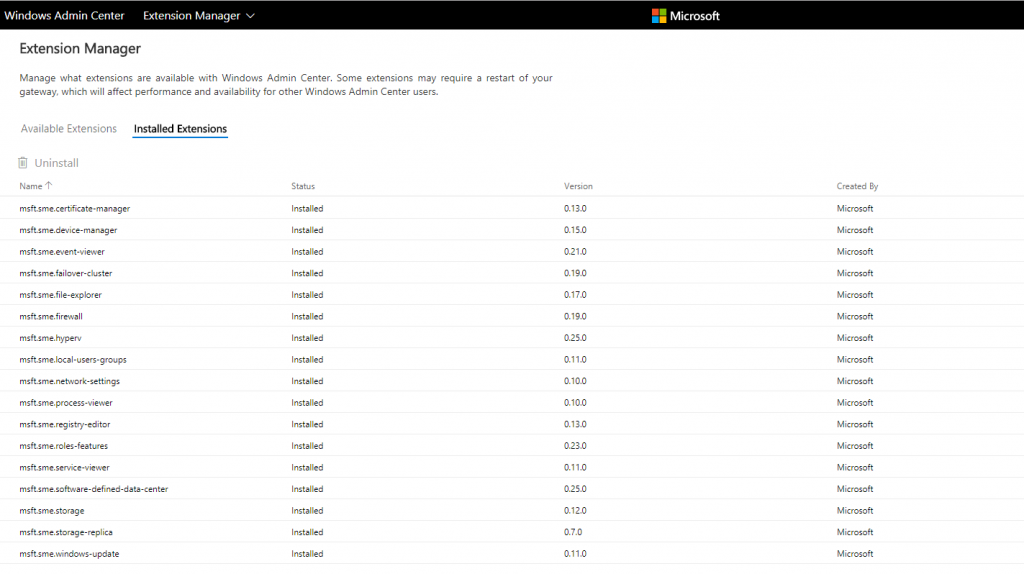The height and width of the screenshot is (574, 1024).
Task: Select the msft.sme.failover-cluster extension
Action: tap(66, 273)
